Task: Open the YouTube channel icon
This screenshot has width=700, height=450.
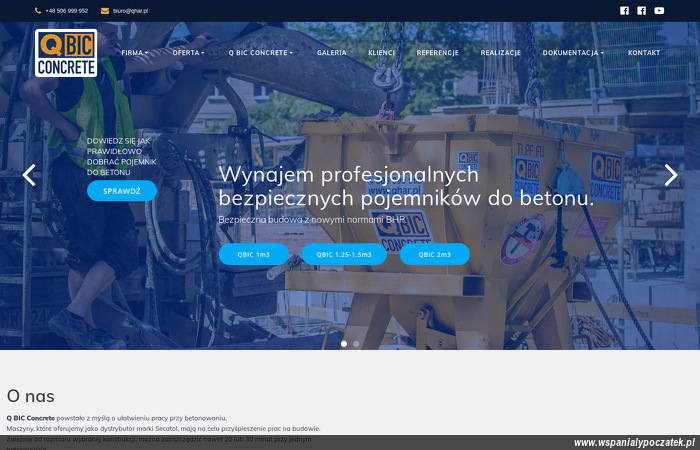Action: pyautogui.click(x=659, y=11)
